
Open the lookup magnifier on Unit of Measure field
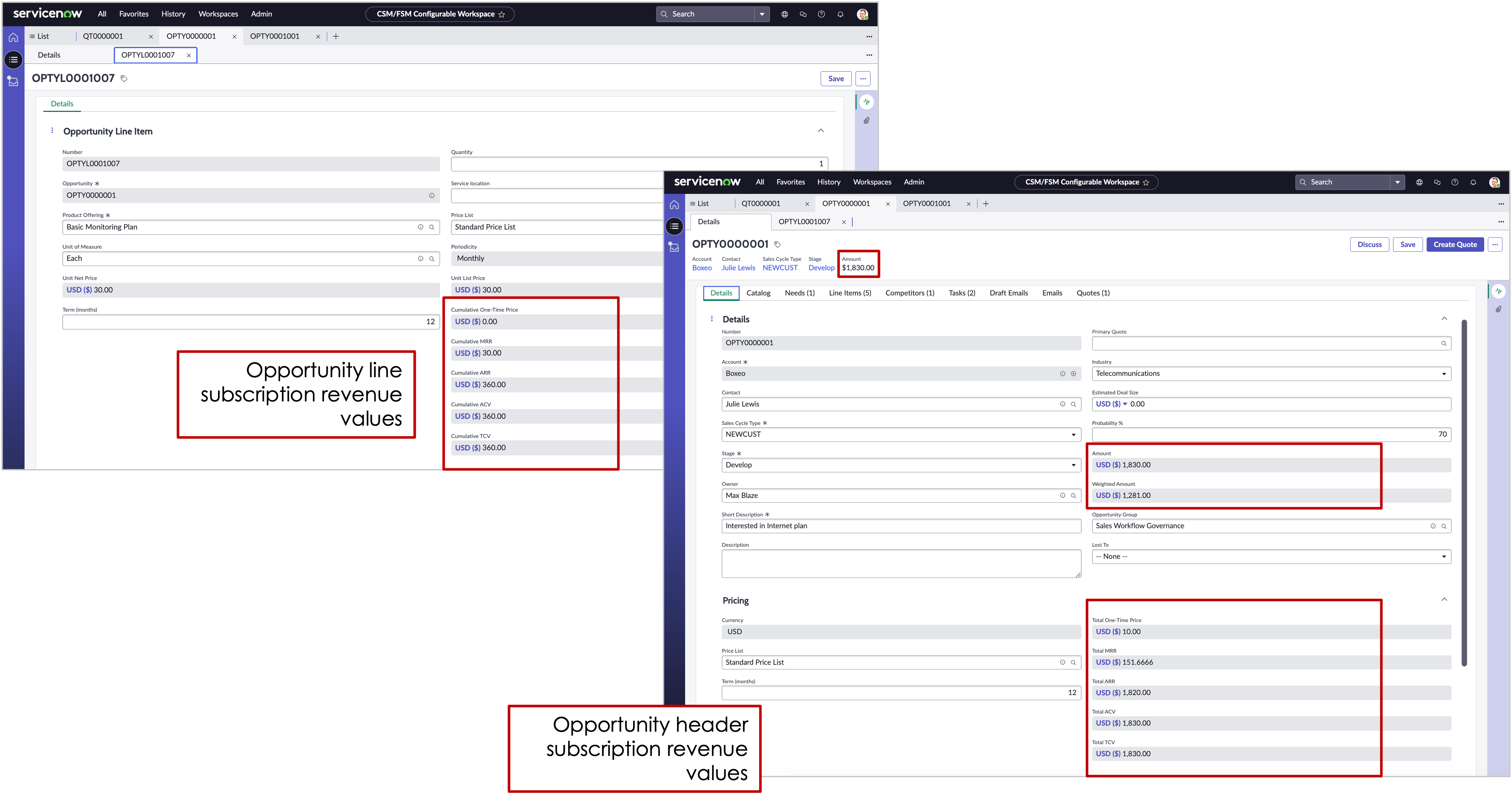pyautogui.click(x=432, y=259)
